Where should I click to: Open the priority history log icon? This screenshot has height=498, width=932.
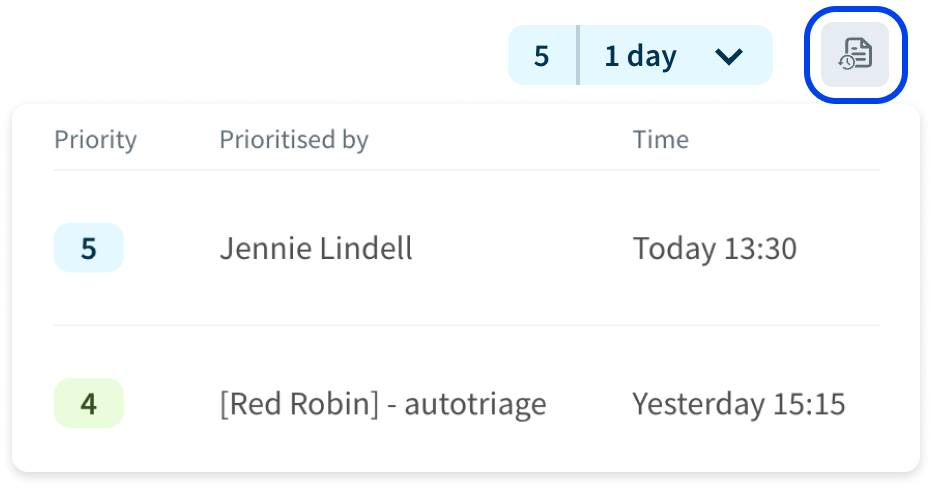855,55
